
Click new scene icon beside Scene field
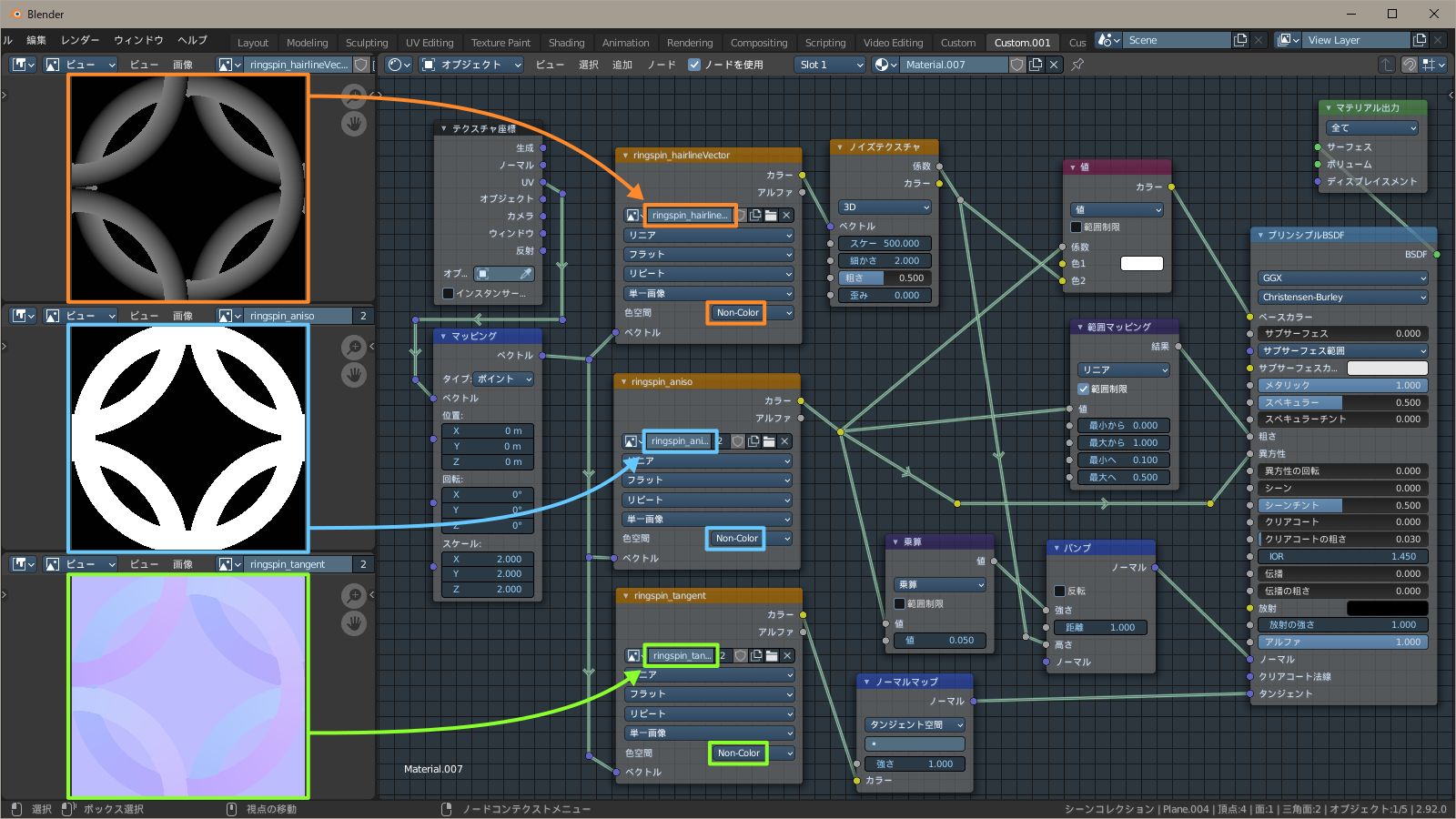[1240, 40]
